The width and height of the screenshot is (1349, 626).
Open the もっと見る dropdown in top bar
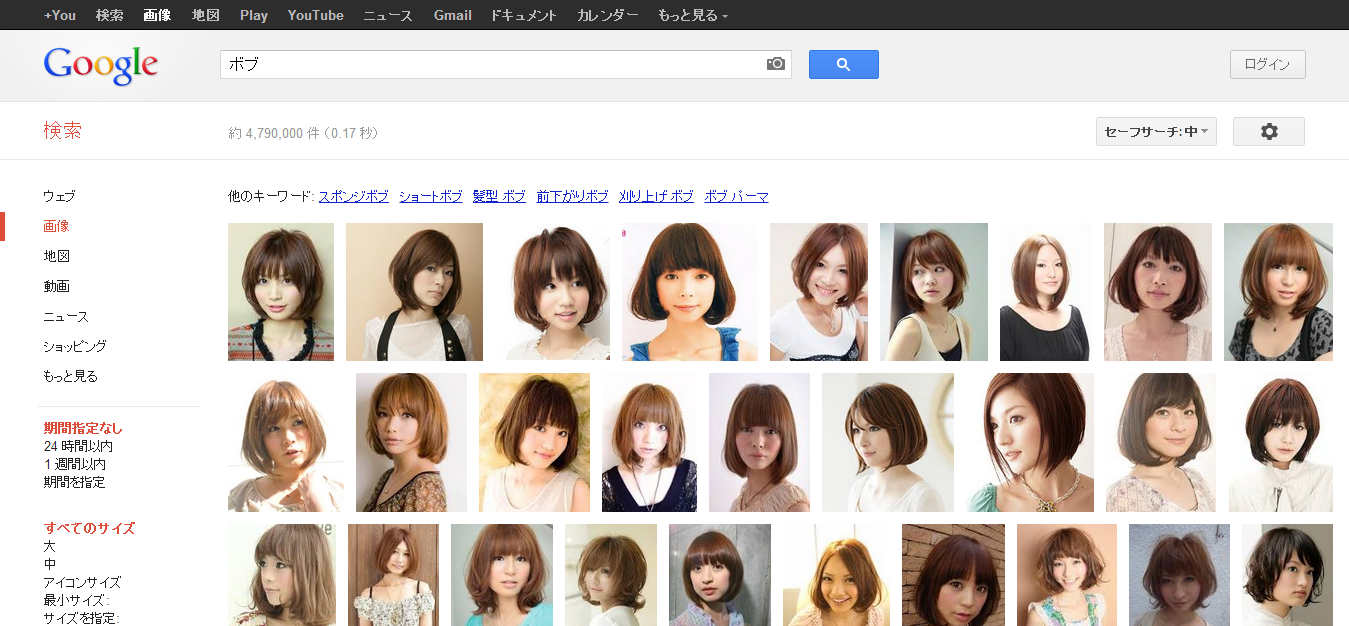(692, 15)
